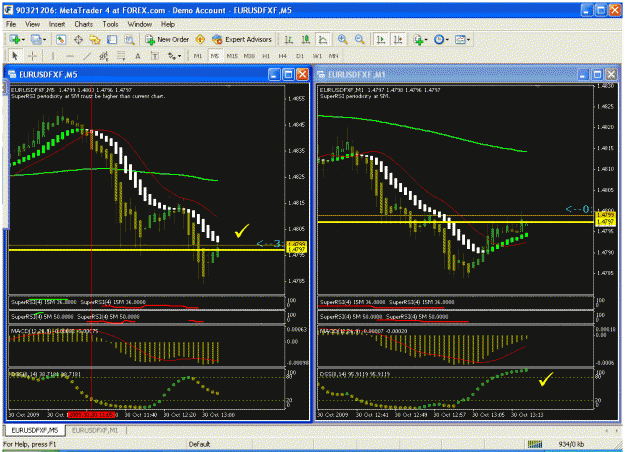Switch timeframe to M1
Screen dimensions: 625x452
198,56
